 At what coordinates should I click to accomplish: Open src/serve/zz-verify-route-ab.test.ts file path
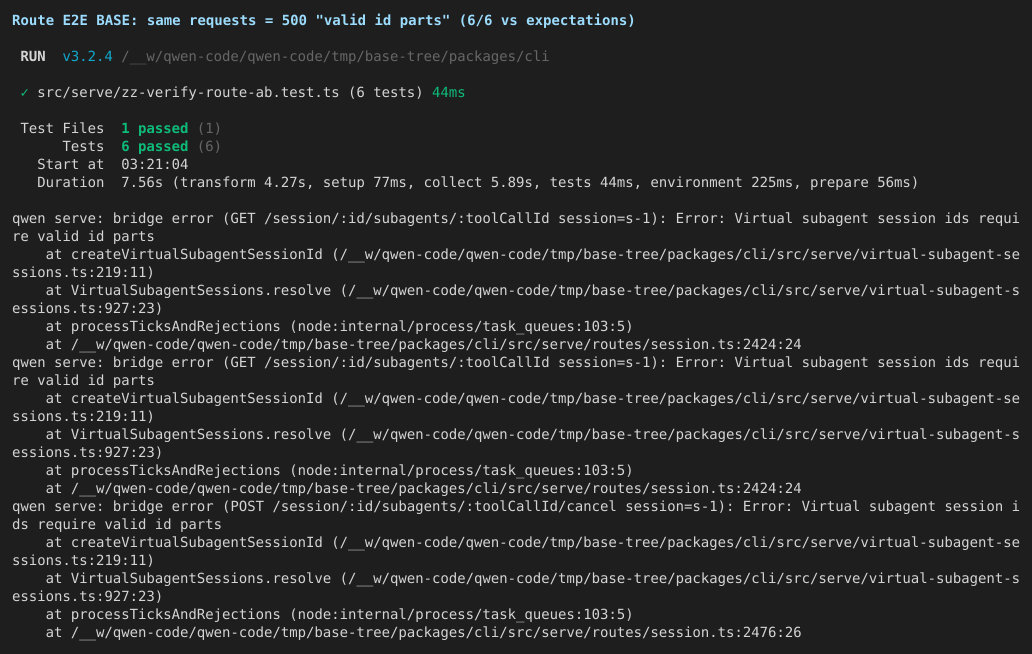coord(188,93)
